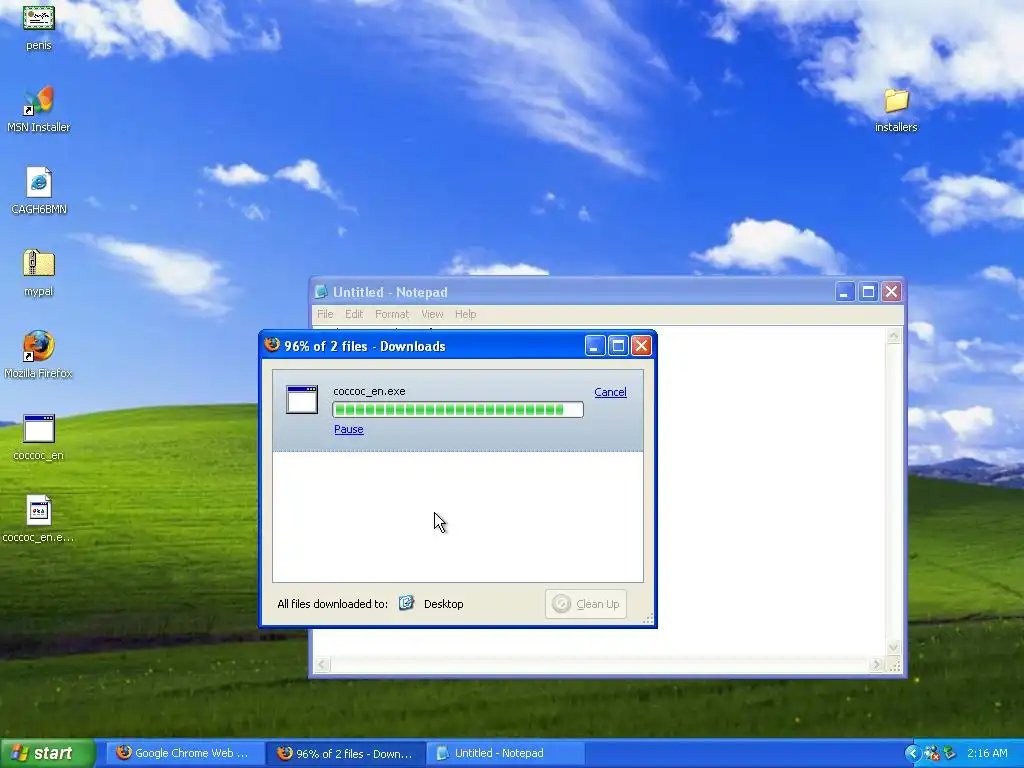Switch to Untitled - Notepad taskbar button
The height and width of the screenshot is (768, 1024).
(x=506, y=754)
